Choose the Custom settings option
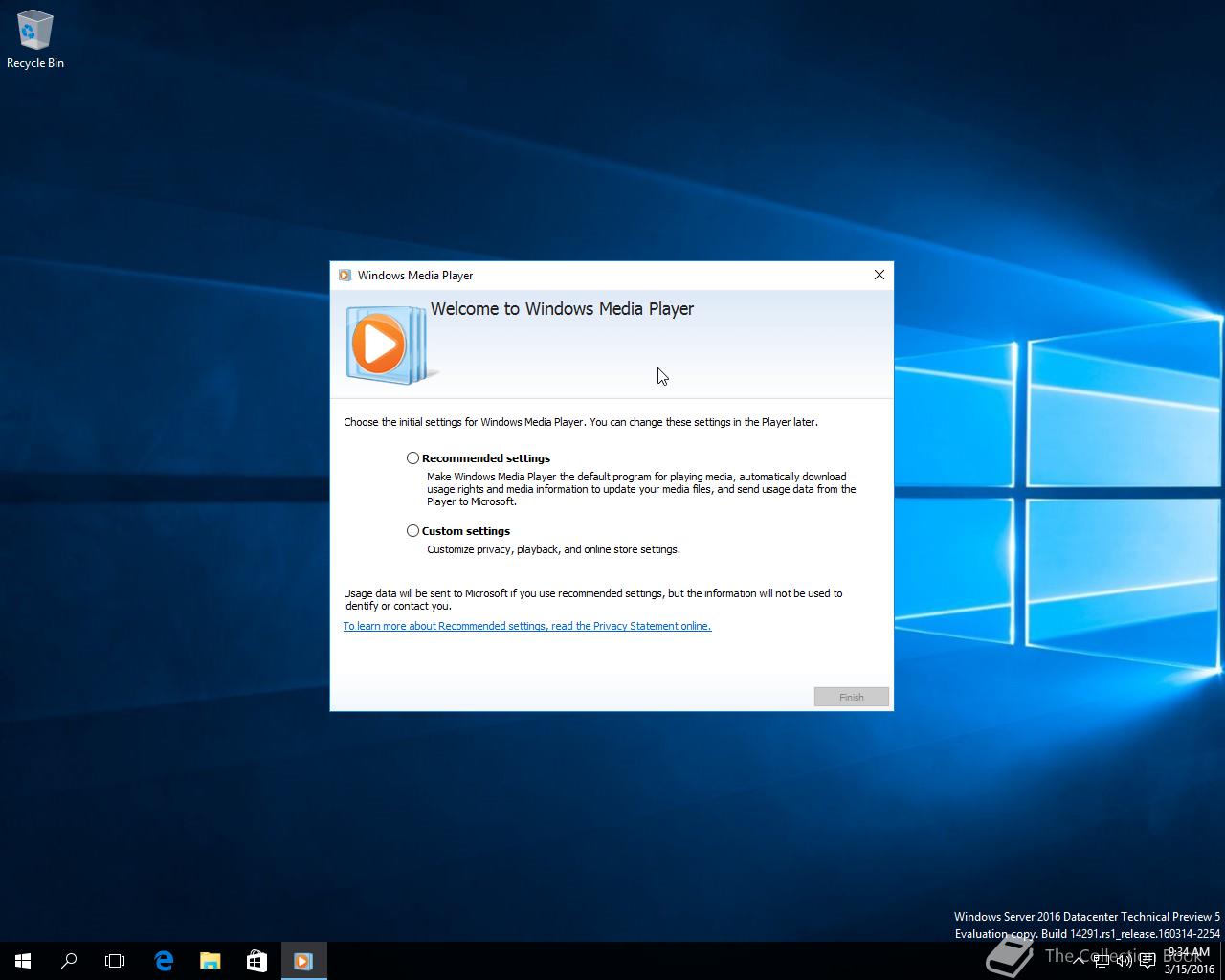 [x=413, y=531]
